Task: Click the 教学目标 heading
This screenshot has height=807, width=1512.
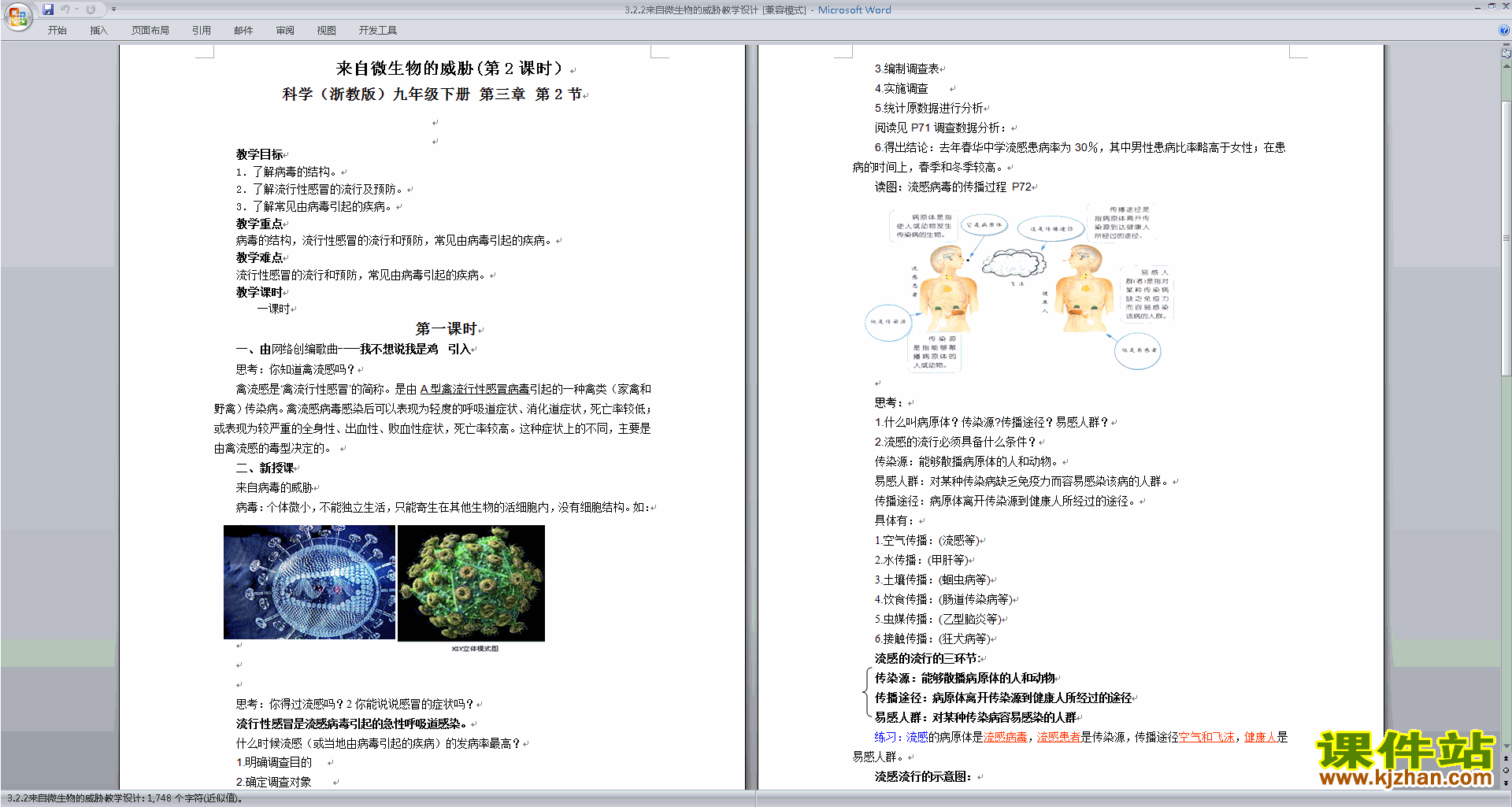Action: pos(259,155)
